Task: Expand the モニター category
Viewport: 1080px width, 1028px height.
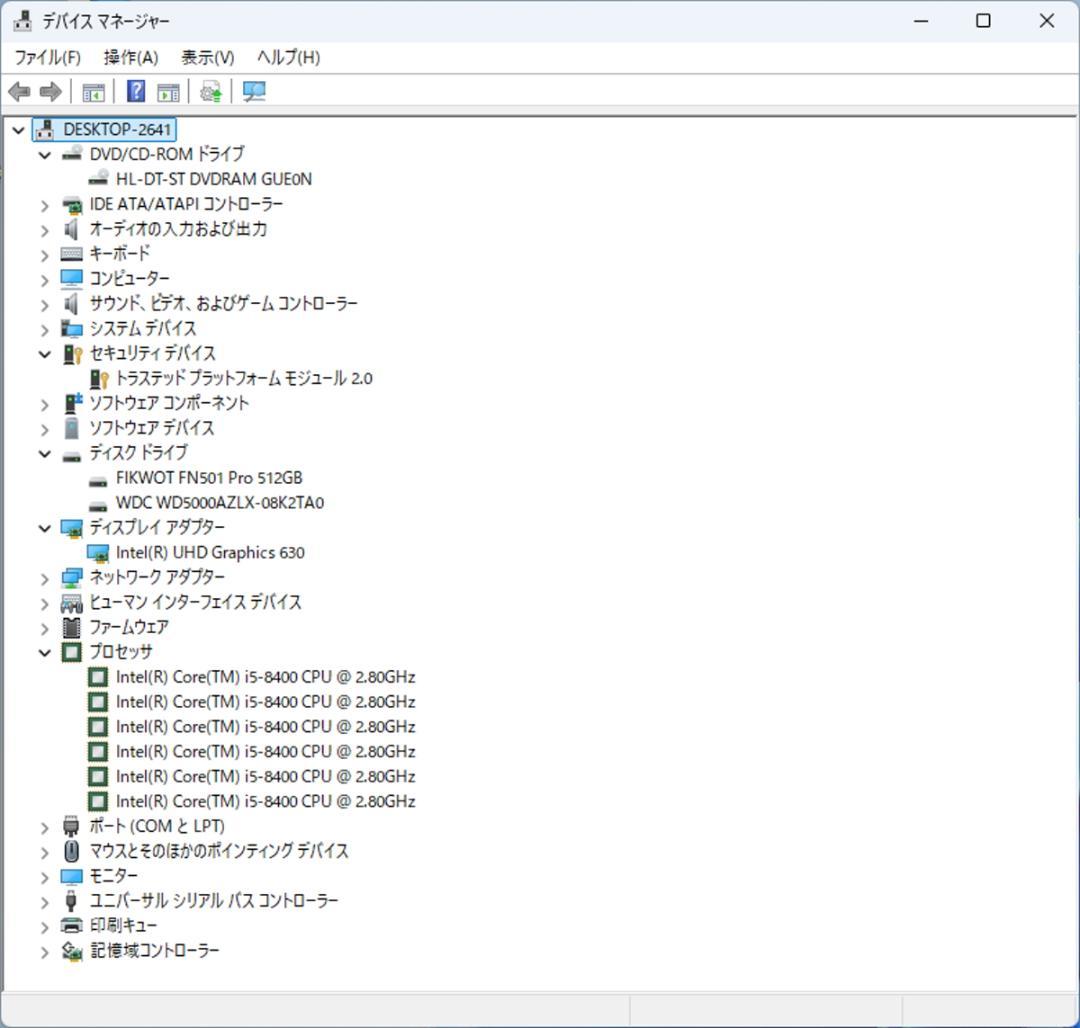Action: click(44, 876)
